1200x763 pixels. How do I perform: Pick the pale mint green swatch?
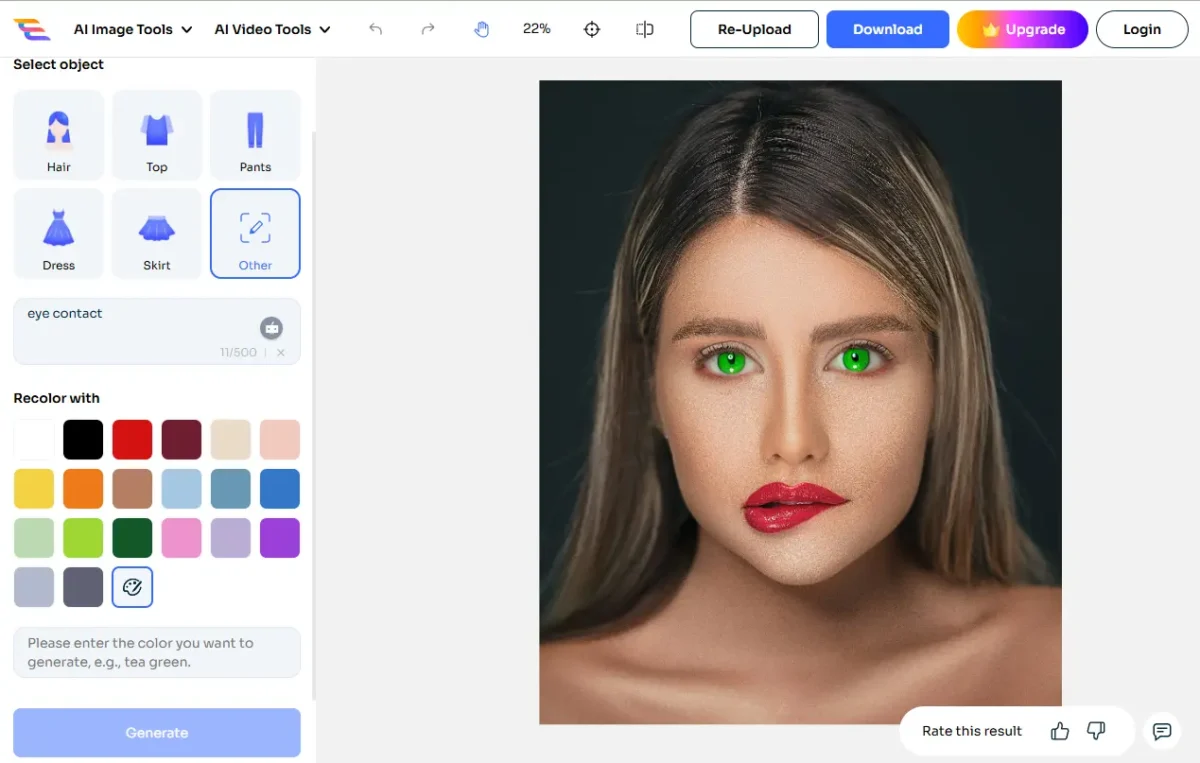pyautogui.click(x=34, y=538)
